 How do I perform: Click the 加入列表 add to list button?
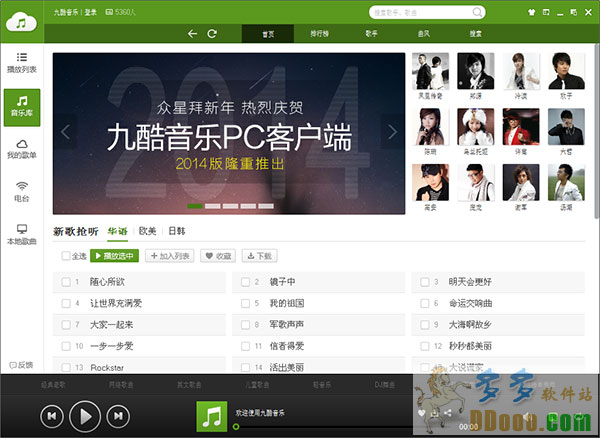170,256
